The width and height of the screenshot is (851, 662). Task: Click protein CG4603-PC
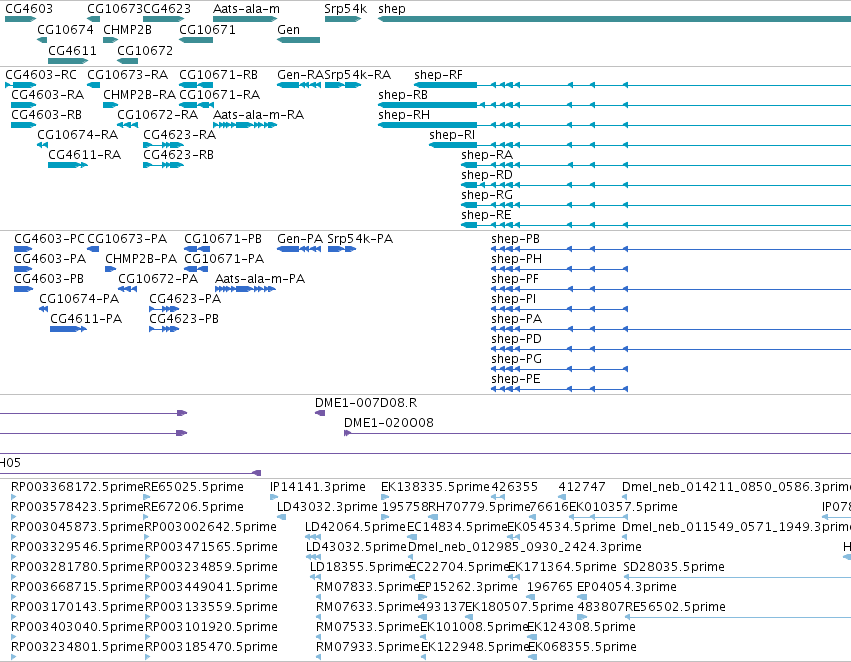(x=49, y=239)
